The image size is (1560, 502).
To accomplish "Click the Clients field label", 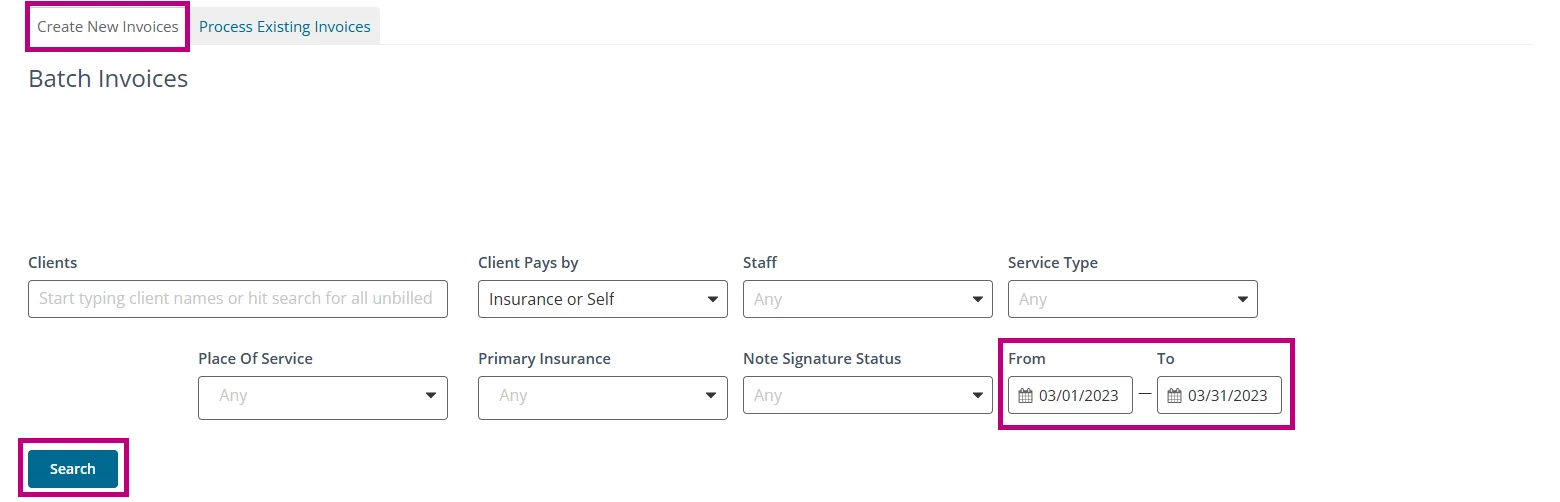I will (53, 263).
